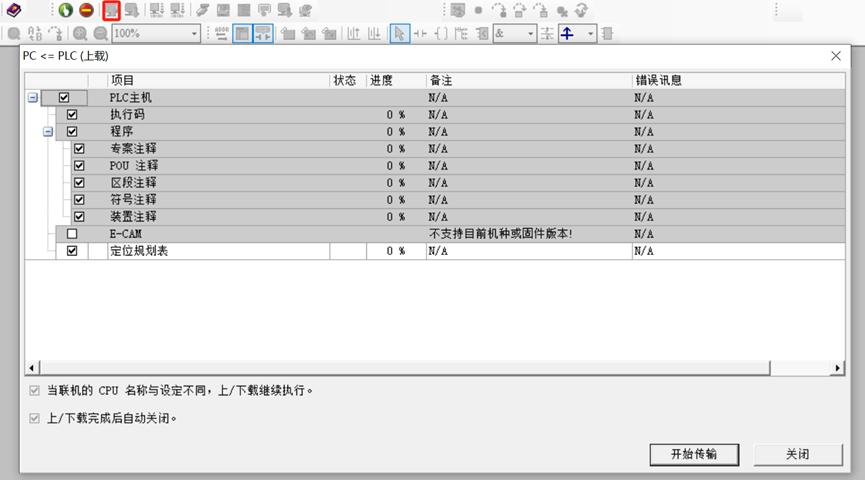Select the 符号注释 row label

[133, 200]
